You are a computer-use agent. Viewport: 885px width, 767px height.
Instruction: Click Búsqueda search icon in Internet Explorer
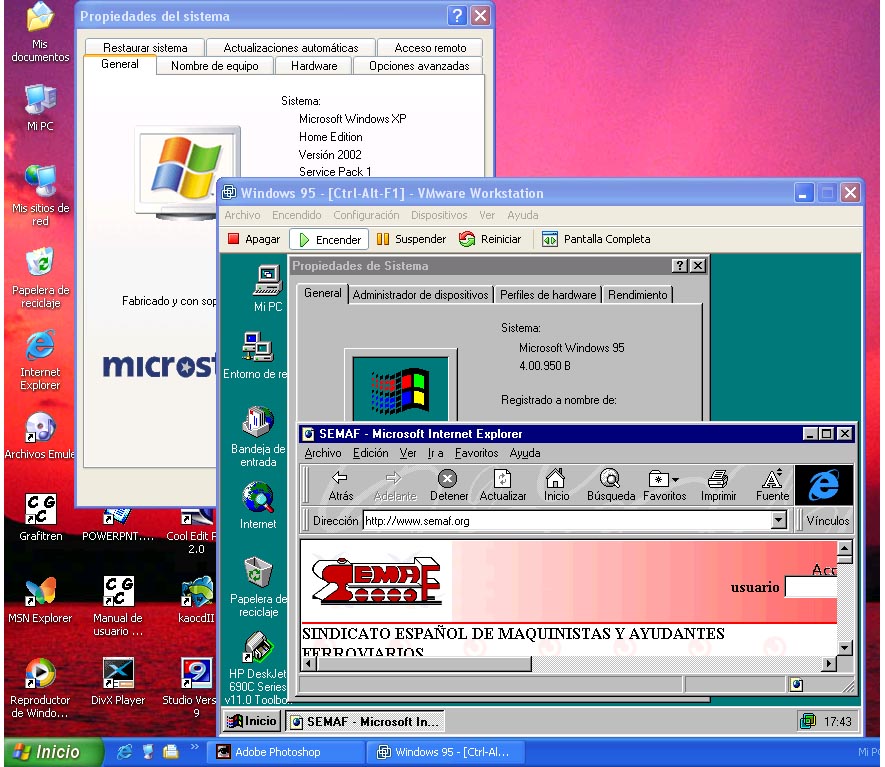(611, 485)
